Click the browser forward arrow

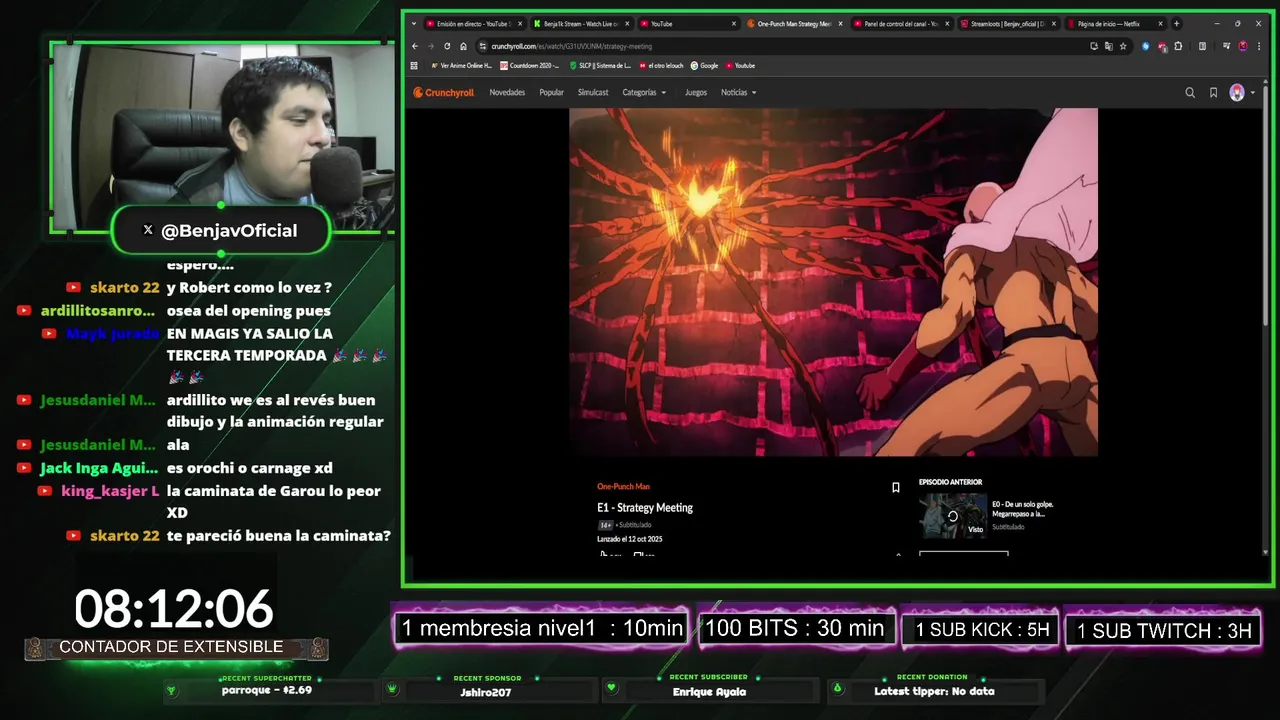pos(431,46)
